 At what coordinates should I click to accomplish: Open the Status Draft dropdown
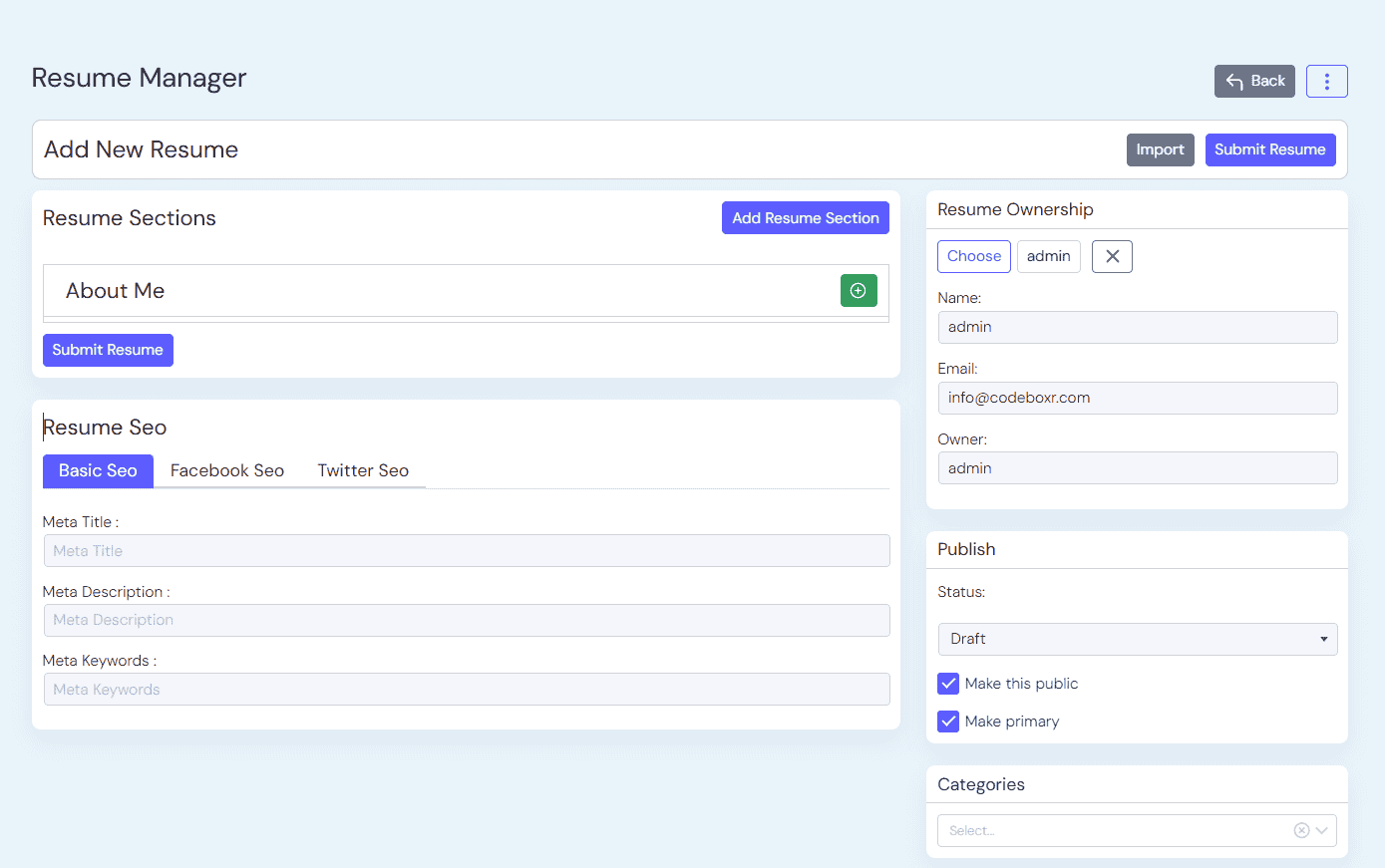[1137, 639]
